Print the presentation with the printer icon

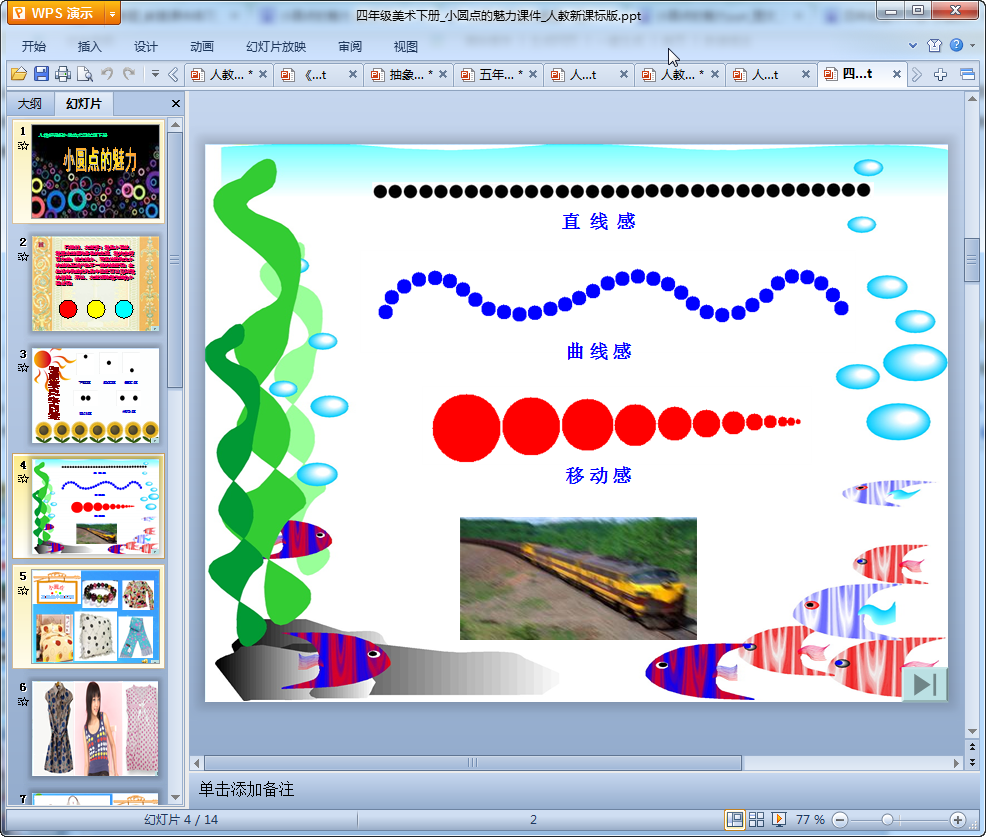[x=62, y=74]
